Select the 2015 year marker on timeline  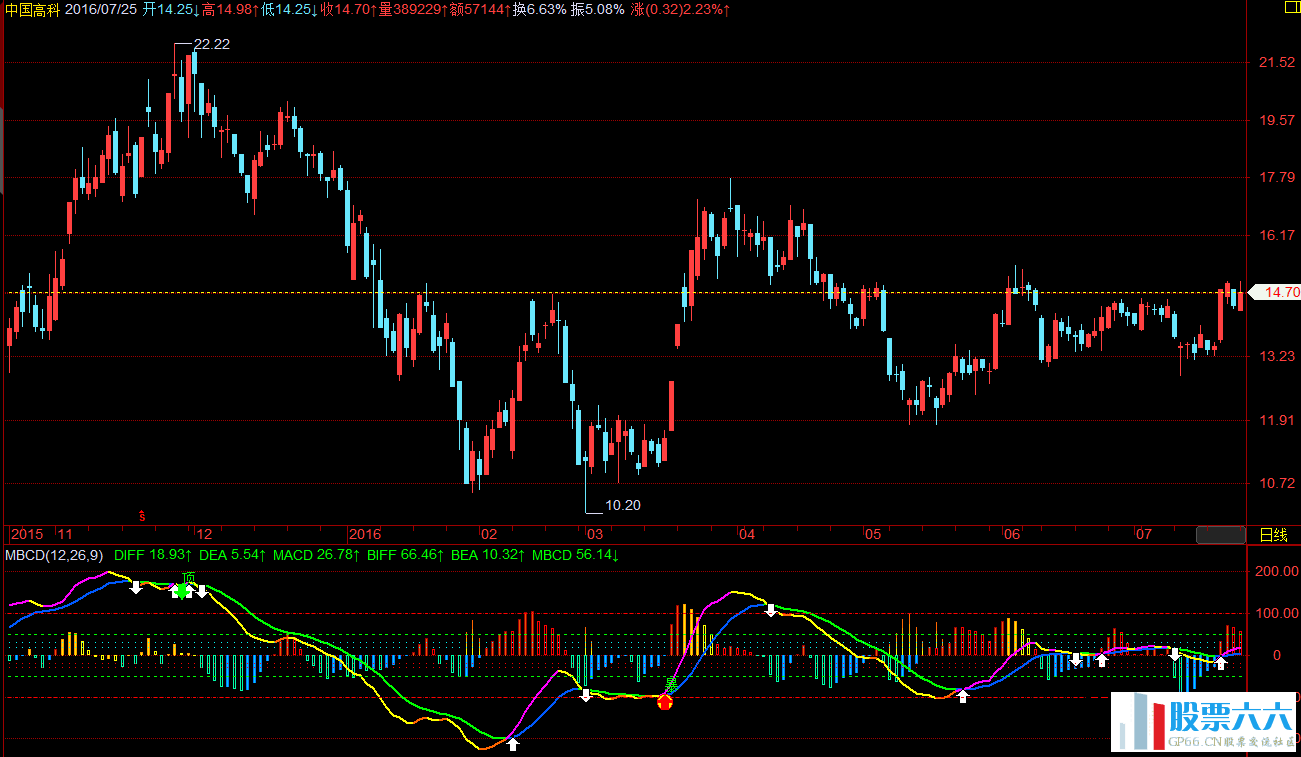[27, 534]
